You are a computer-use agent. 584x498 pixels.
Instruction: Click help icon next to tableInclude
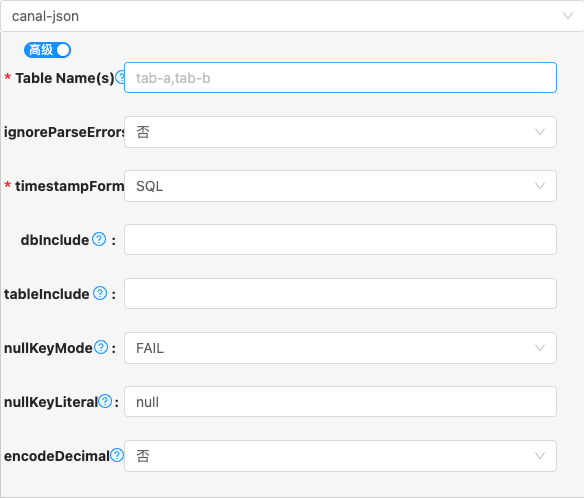click(x=100, y=293)
